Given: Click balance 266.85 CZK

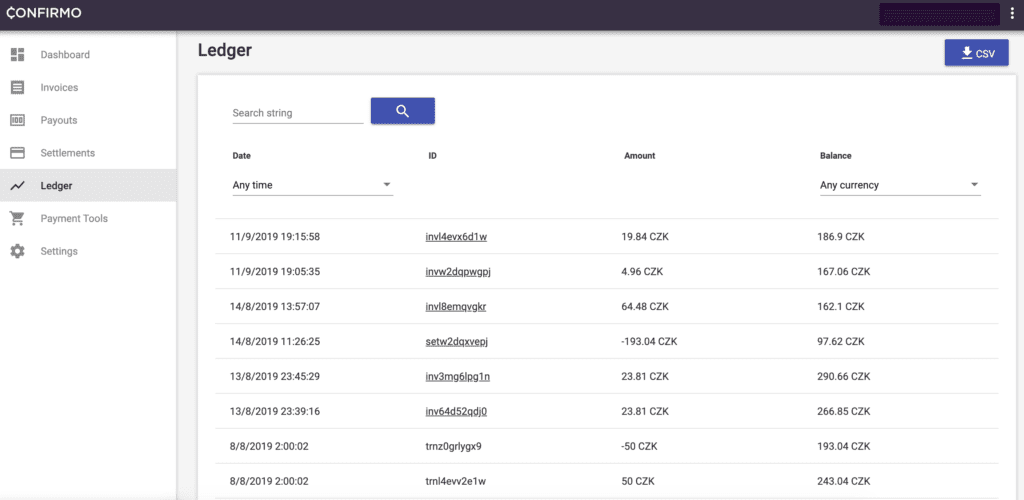Looking at the screenshot, I should 844,411.
